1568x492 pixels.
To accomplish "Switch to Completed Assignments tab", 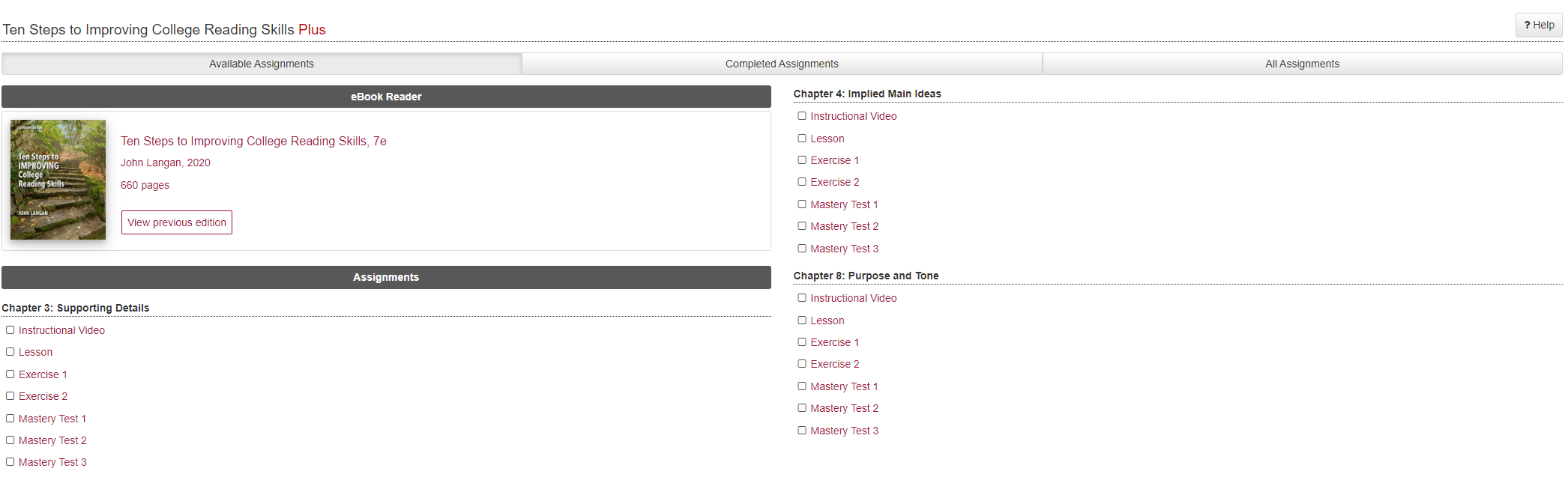I will pyautogui.click(x=782, y=64).
